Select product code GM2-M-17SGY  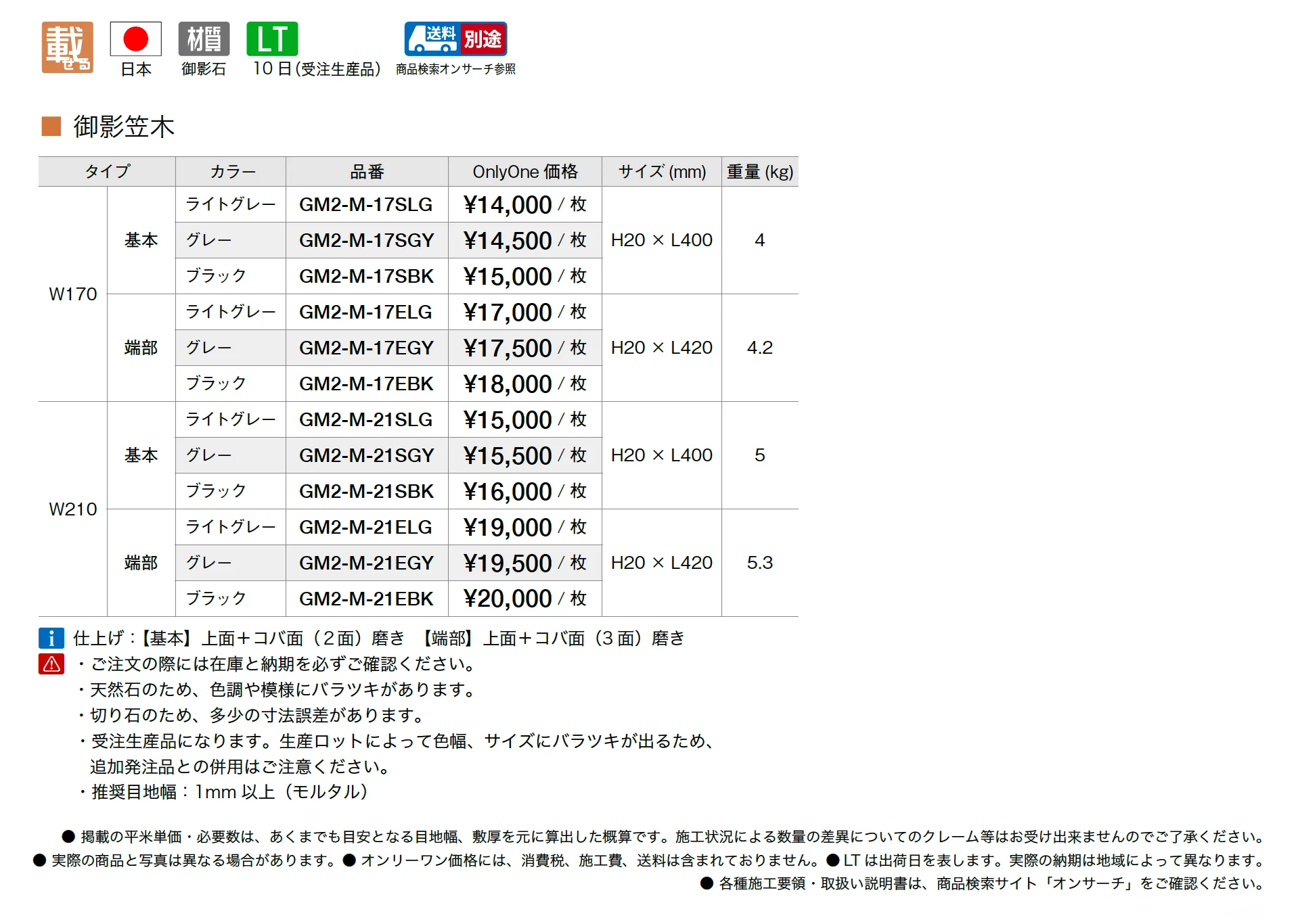pos(366,240)
